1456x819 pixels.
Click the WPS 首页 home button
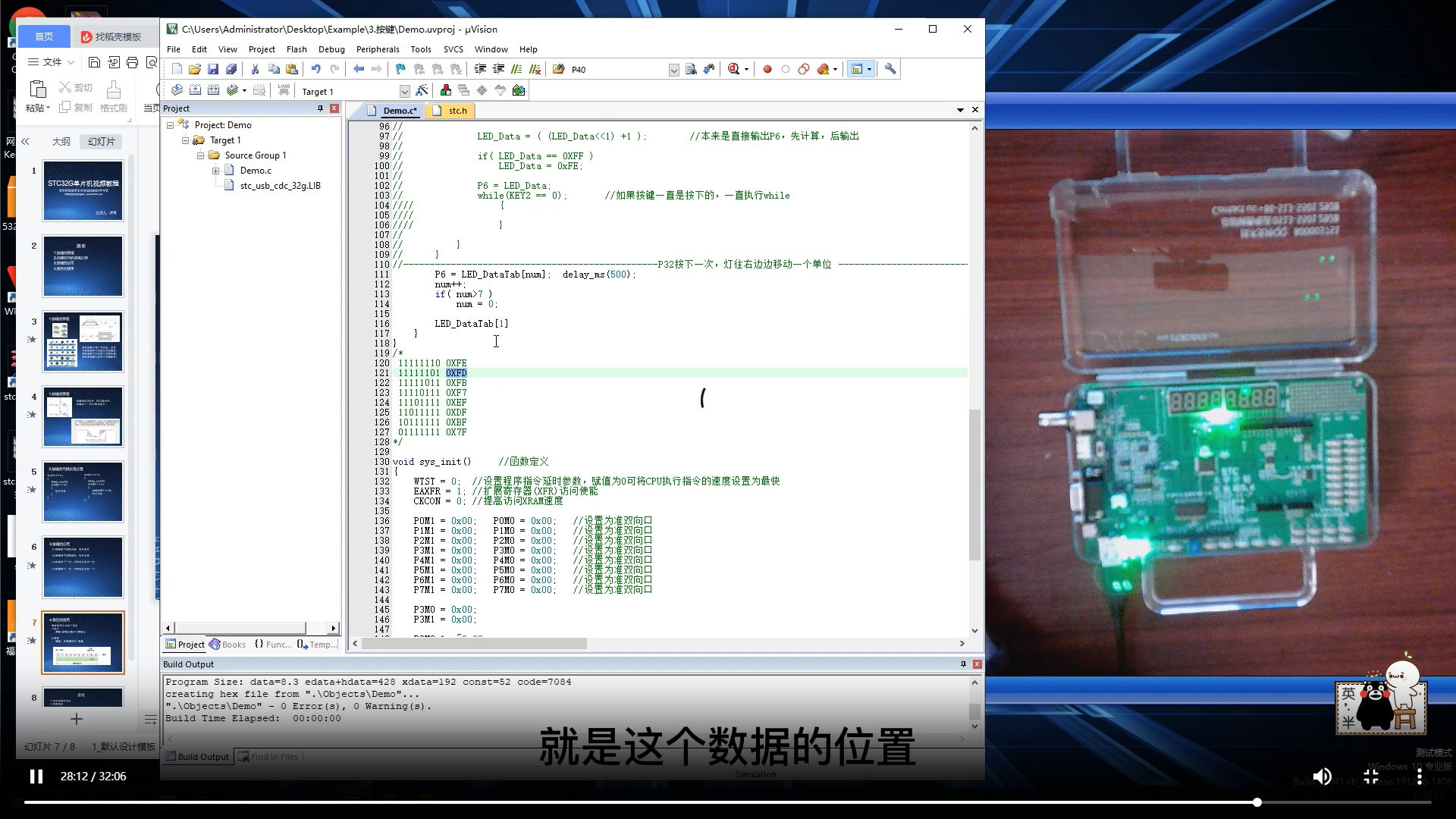44,36
